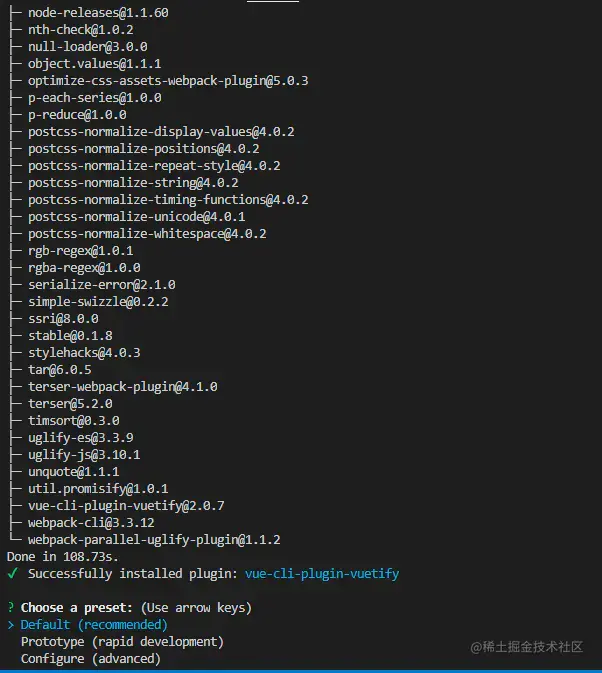Pick the Configure (advanced) preset option

(90, 659)
